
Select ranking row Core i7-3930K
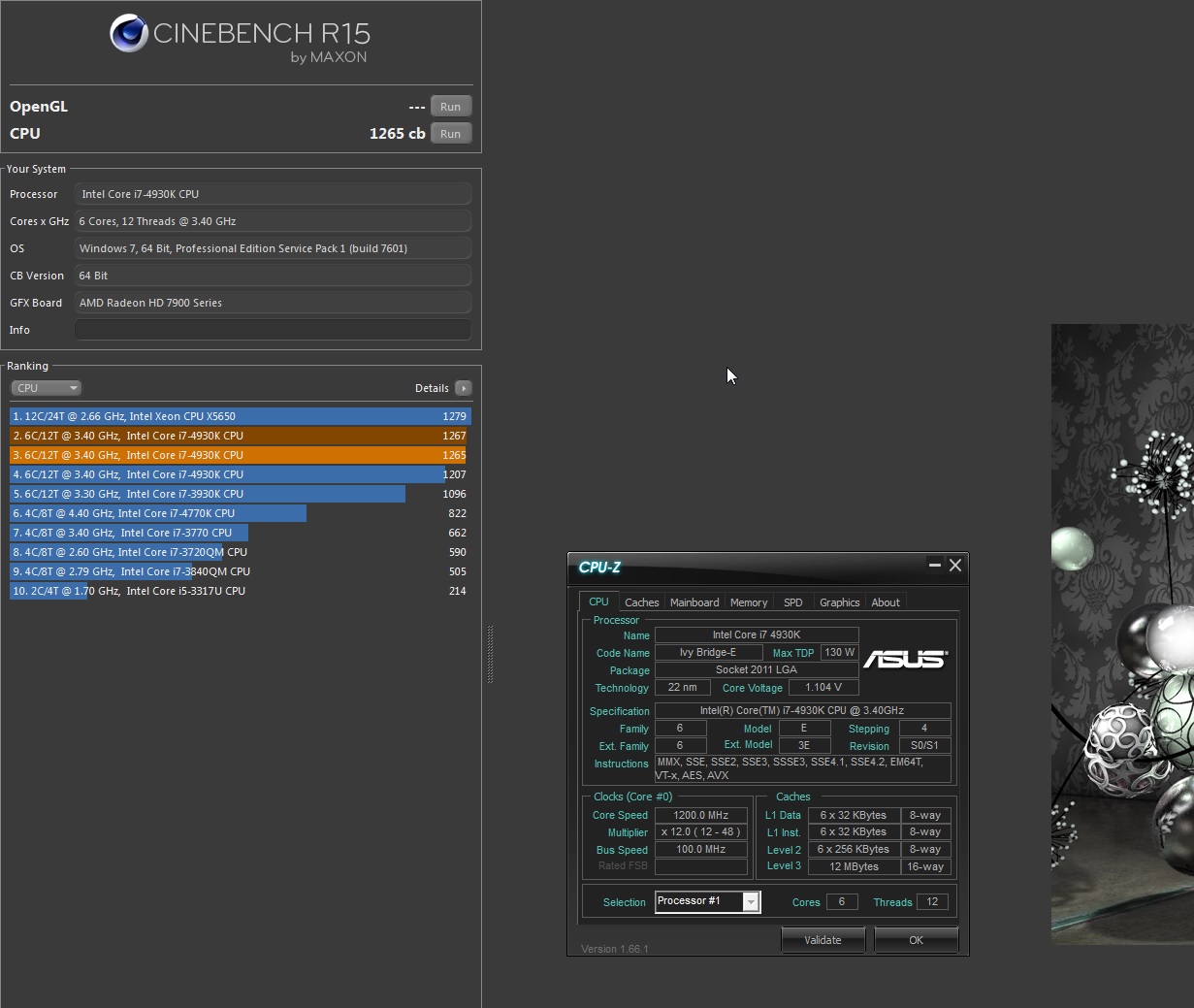click(240, 494)
